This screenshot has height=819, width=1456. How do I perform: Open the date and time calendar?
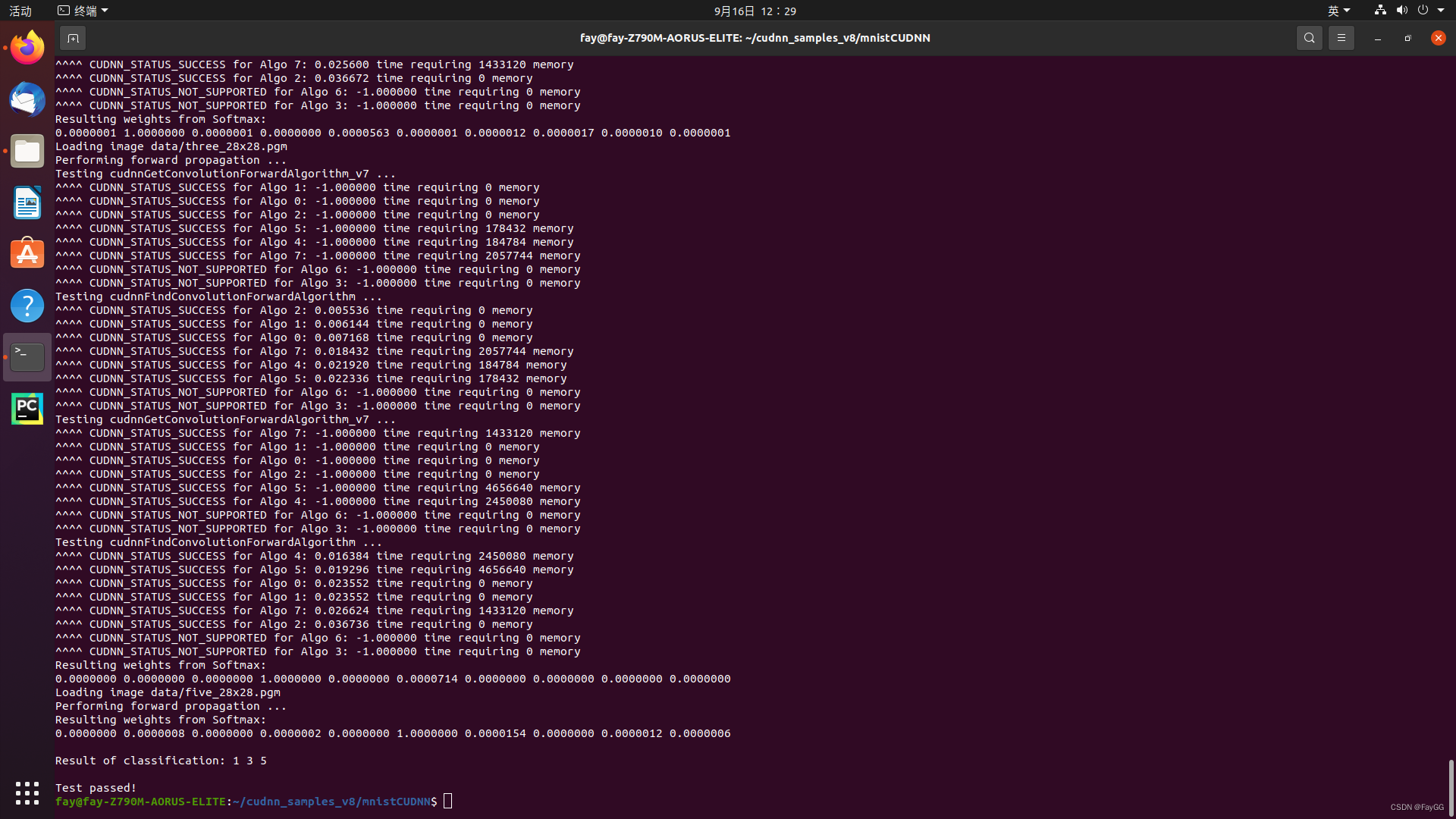755,11
